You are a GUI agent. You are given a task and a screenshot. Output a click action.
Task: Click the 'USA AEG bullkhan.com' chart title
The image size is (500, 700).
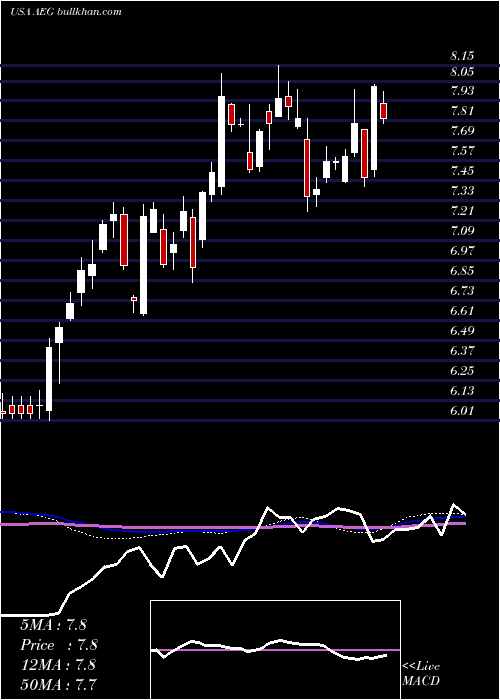pos(66,12)
